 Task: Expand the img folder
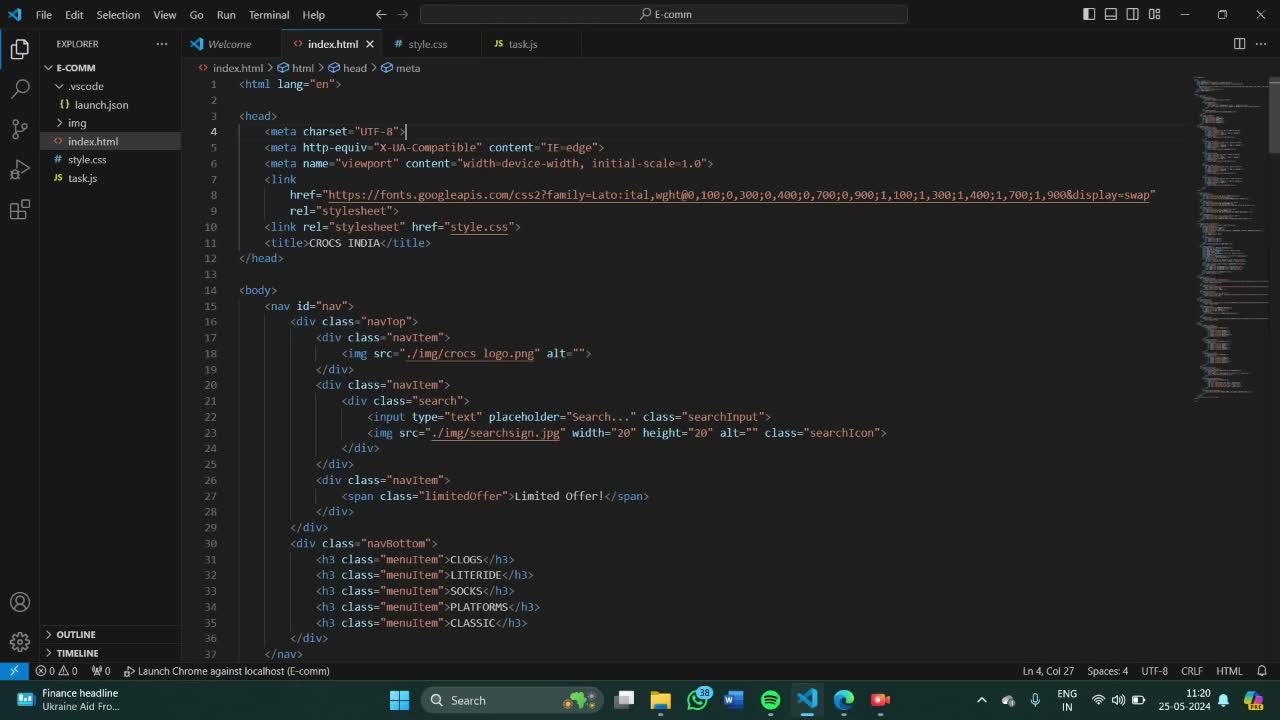(77, 123)
